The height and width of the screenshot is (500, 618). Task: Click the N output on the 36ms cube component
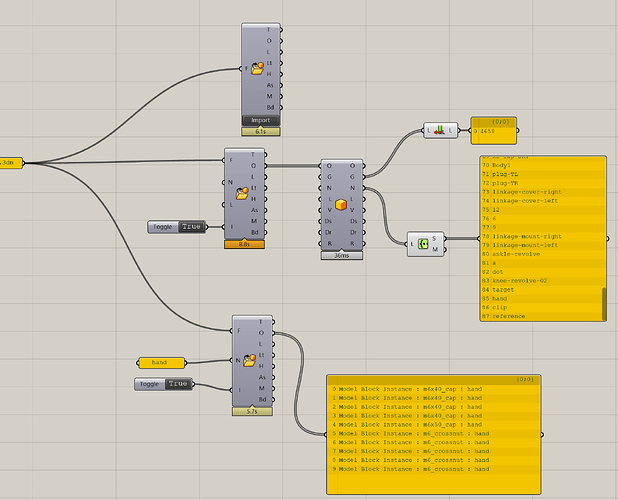point(352,188)
